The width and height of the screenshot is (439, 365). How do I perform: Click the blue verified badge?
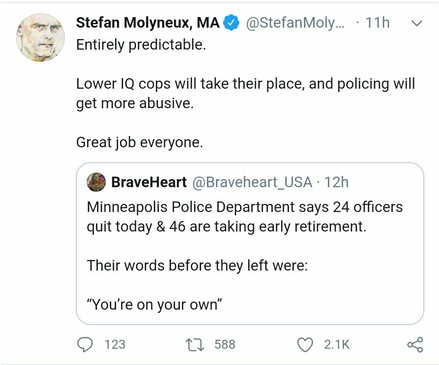click(231, 23)
